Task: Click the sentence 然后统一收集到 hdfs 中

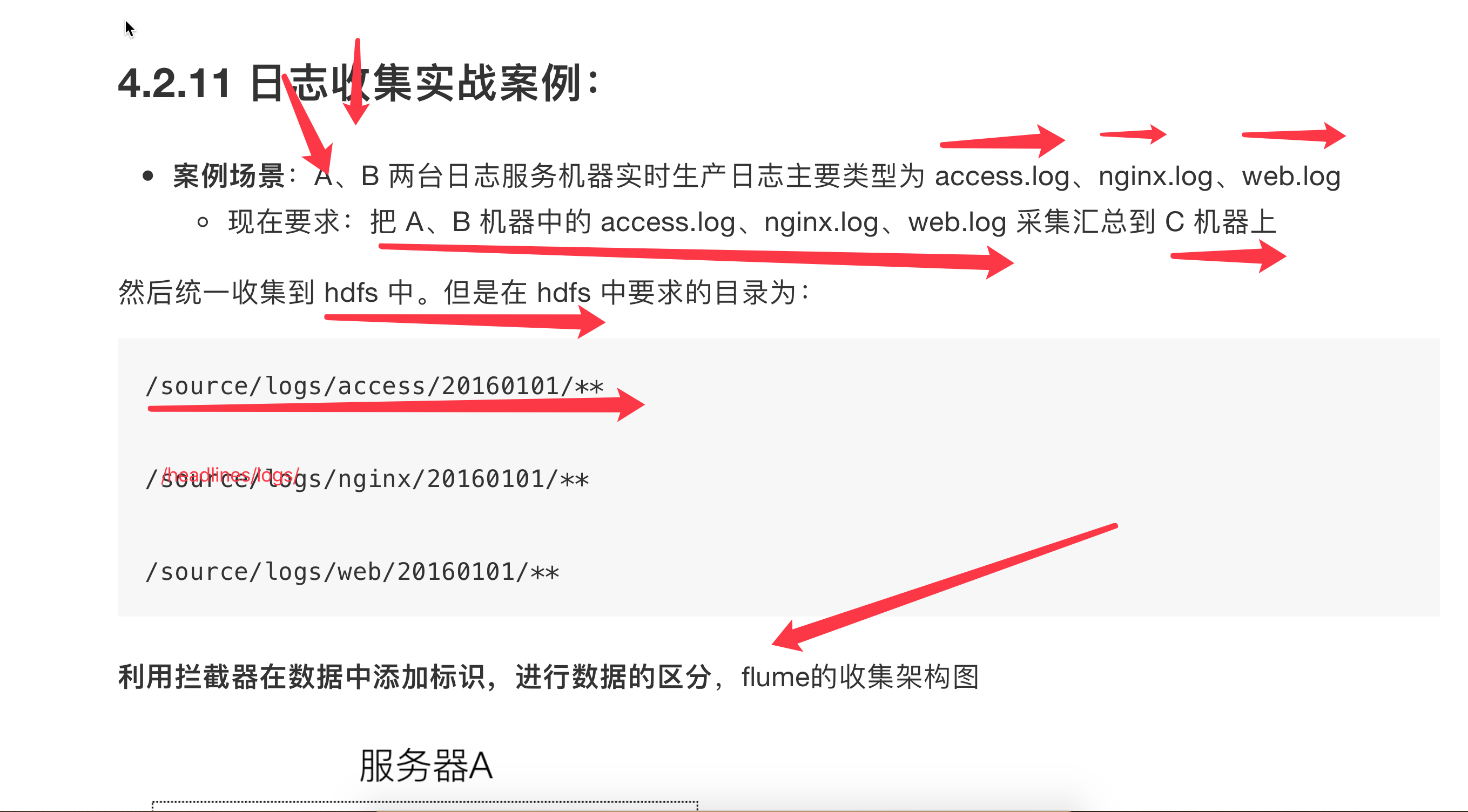Action: tap(266, 293)
